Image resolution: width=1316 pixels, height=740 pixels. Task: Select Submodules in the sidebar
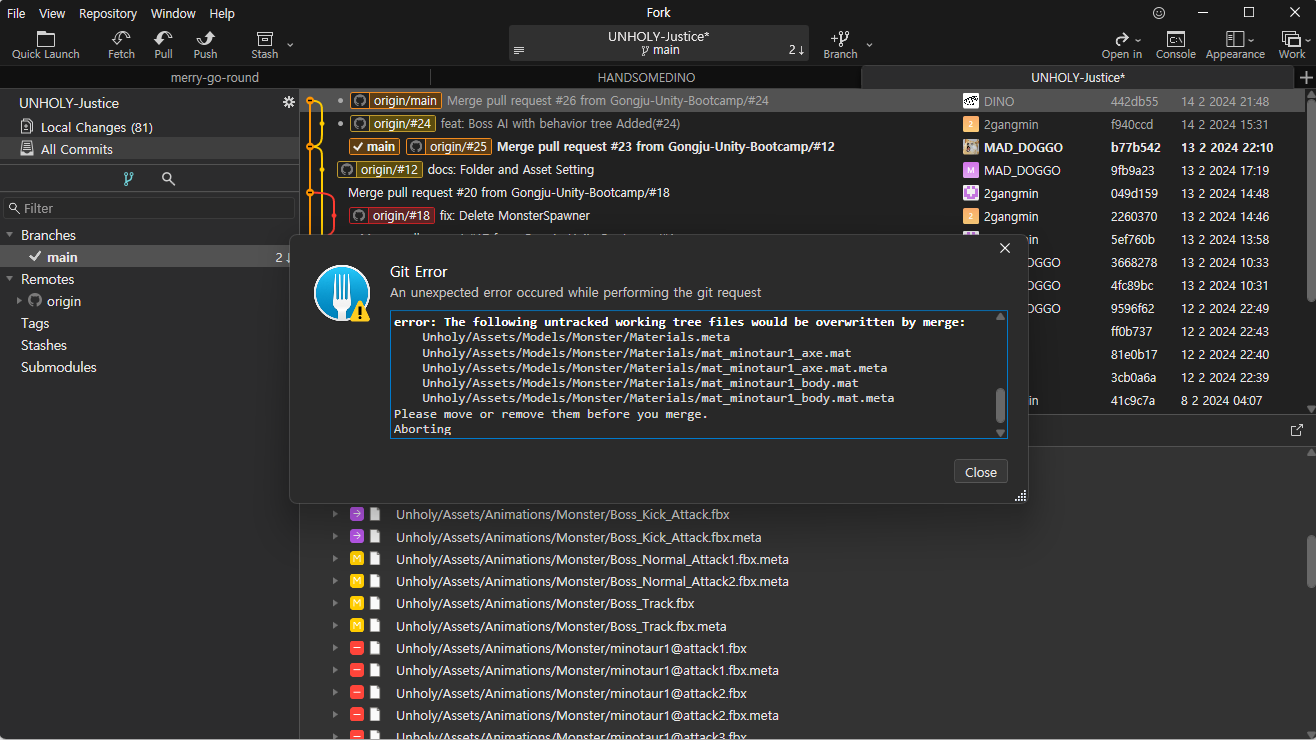[x=59, y=367]
